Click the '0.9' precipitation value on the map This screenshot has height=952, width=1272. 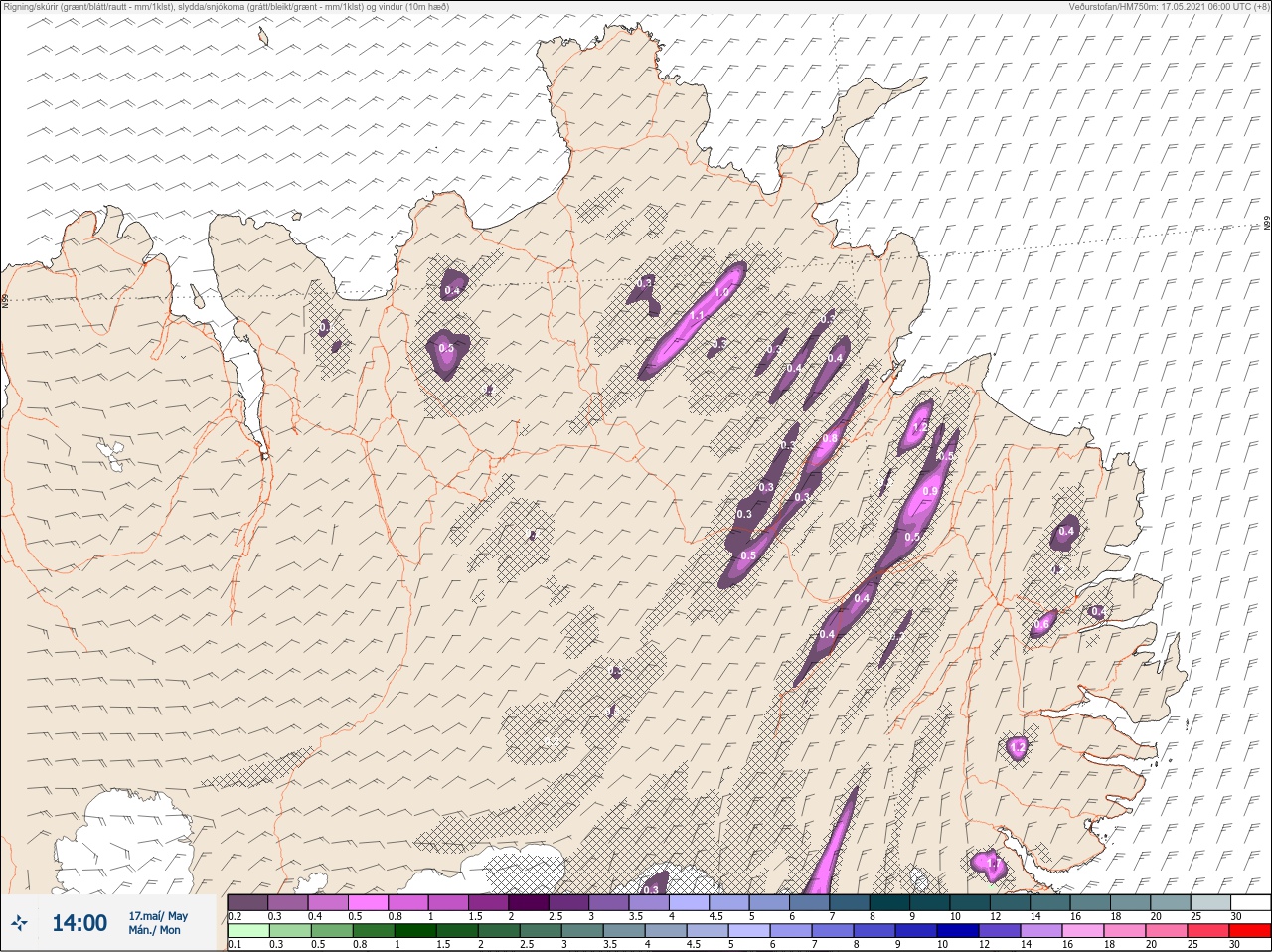(x=930, y=491)
